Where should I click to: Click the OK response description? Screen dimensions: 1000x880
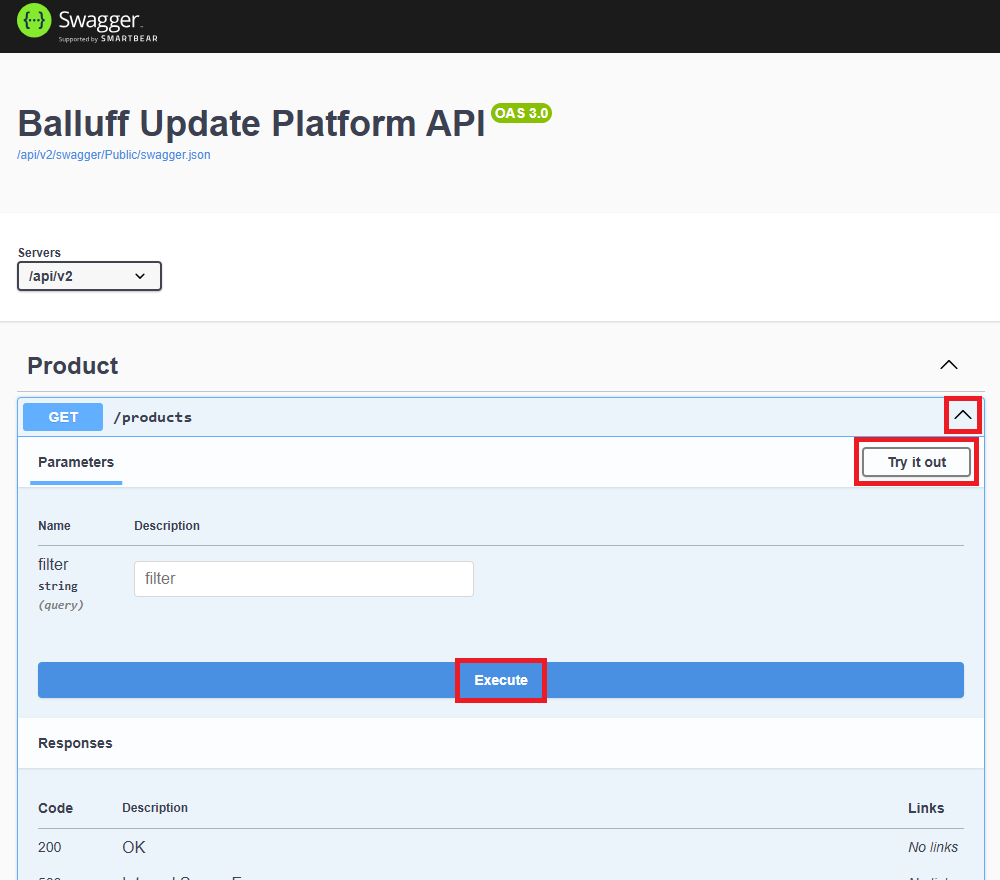pos(134,847)
